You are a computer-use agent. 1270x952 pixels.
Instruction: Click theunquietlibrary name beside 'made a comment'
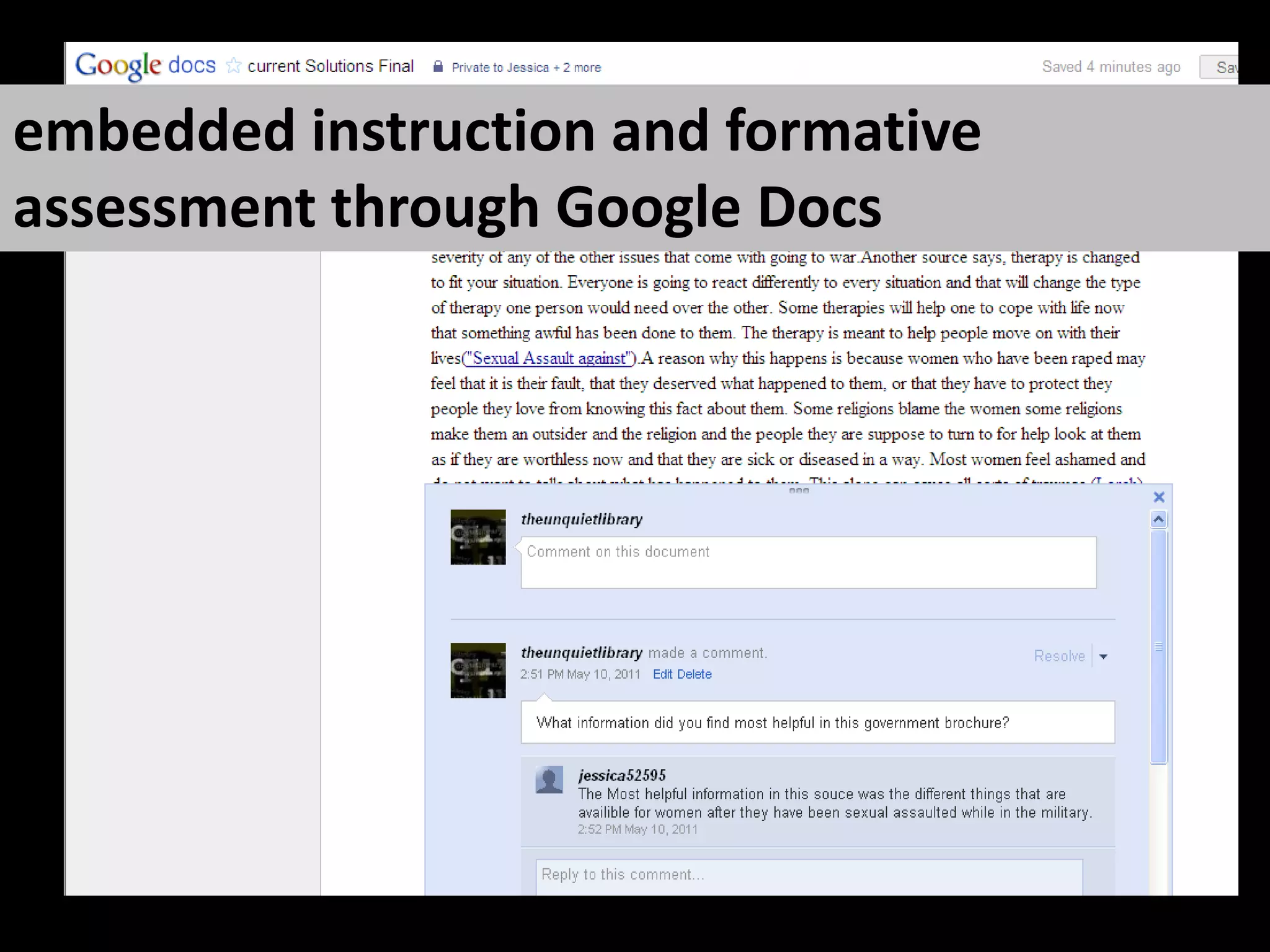point(582,653)
